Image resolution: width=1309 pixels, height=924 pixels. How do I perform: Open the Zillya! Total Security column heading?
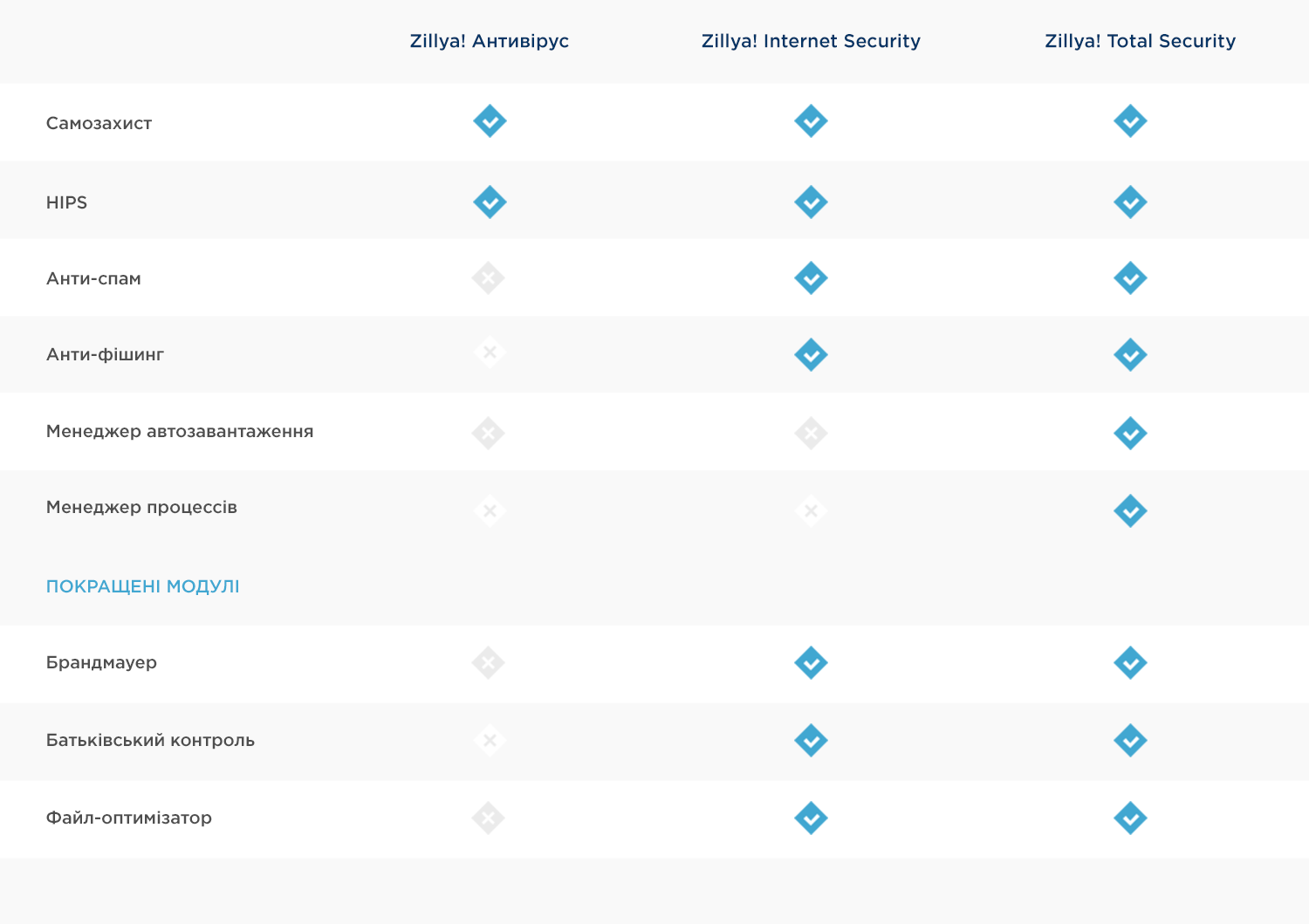(1140, 41)
